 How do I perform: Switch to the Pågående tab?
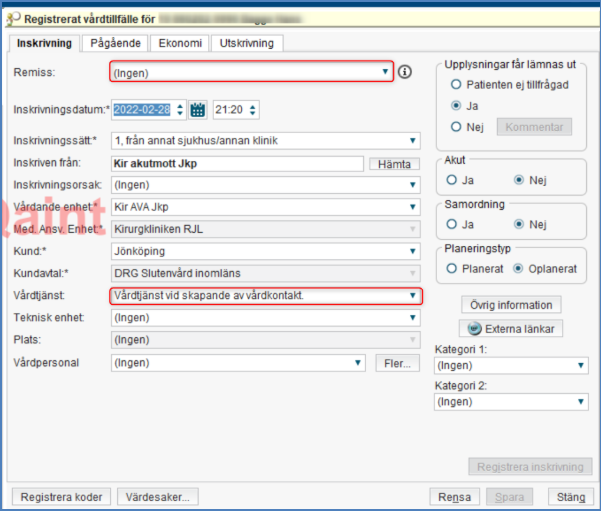click(116, 43)
